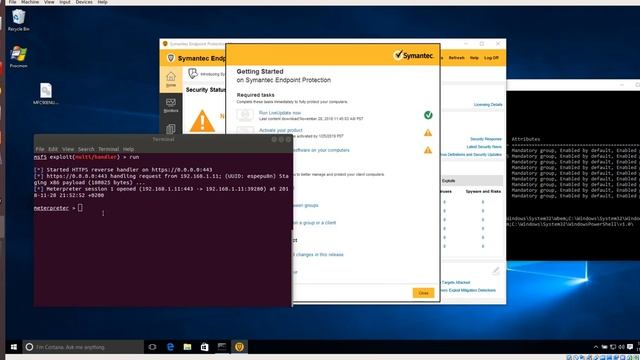This screenshot has height=360, width=640.
Task: Open Reports icon below Monitors in sidebar
Action: (x=171, y=129)
